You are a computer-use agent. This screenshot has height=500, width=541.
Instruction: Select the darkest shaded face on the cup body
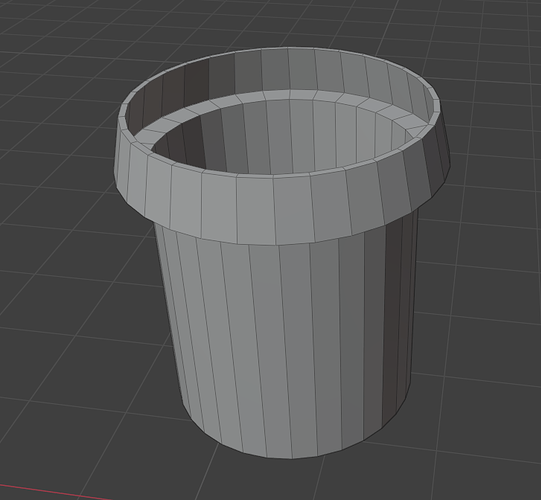(x=392, y=321)
